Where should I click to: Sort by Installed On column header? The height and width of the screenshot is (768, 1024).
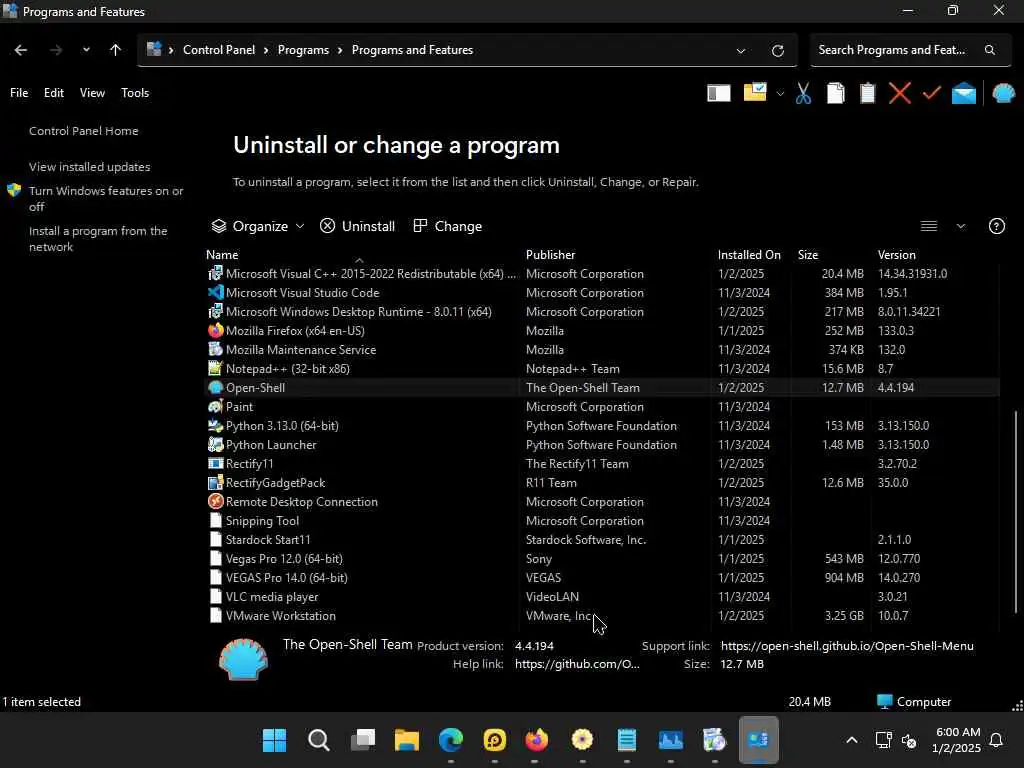coord(749,255)
